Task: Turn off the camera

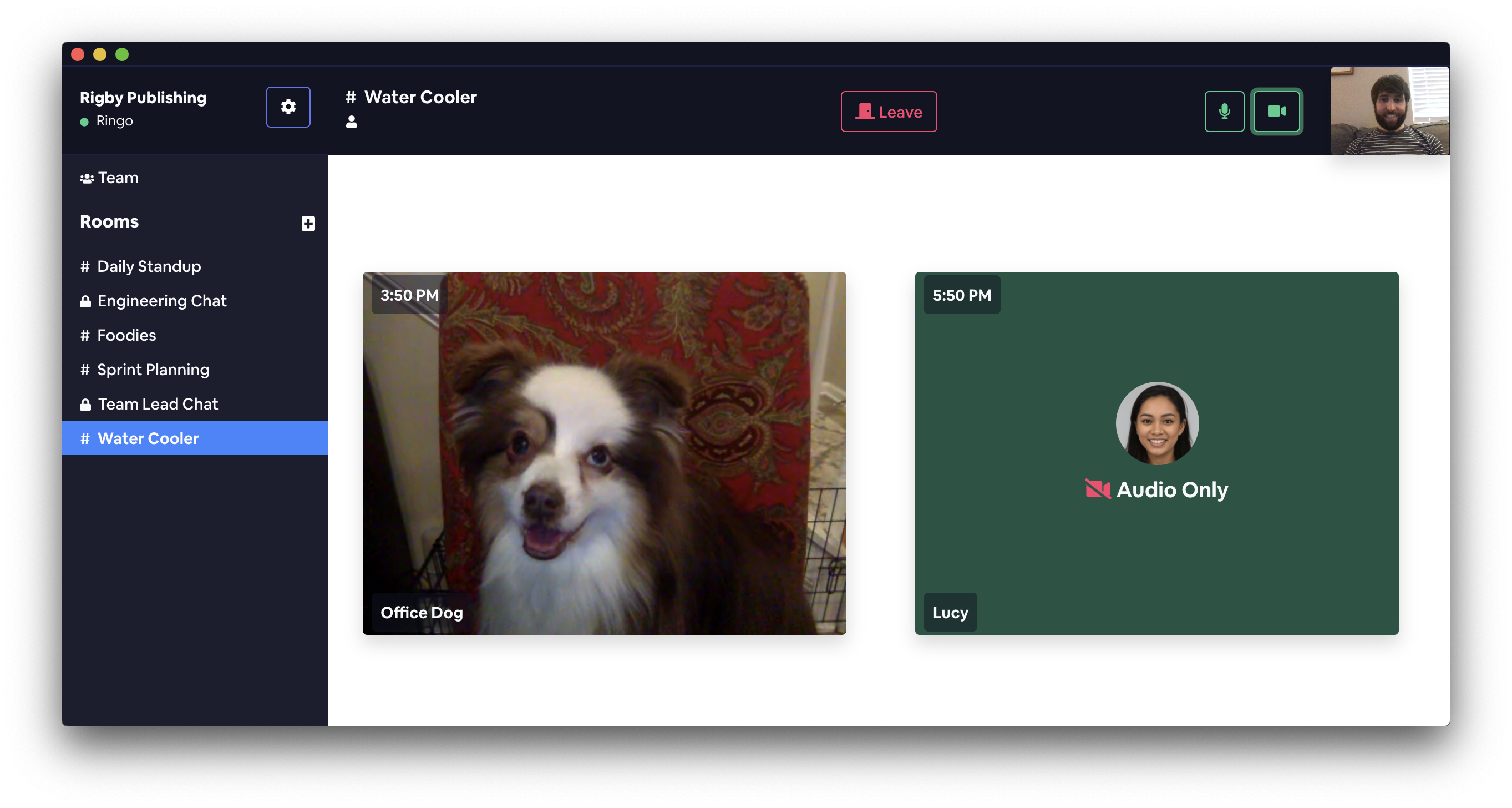Action: (x=1276, y=112)
